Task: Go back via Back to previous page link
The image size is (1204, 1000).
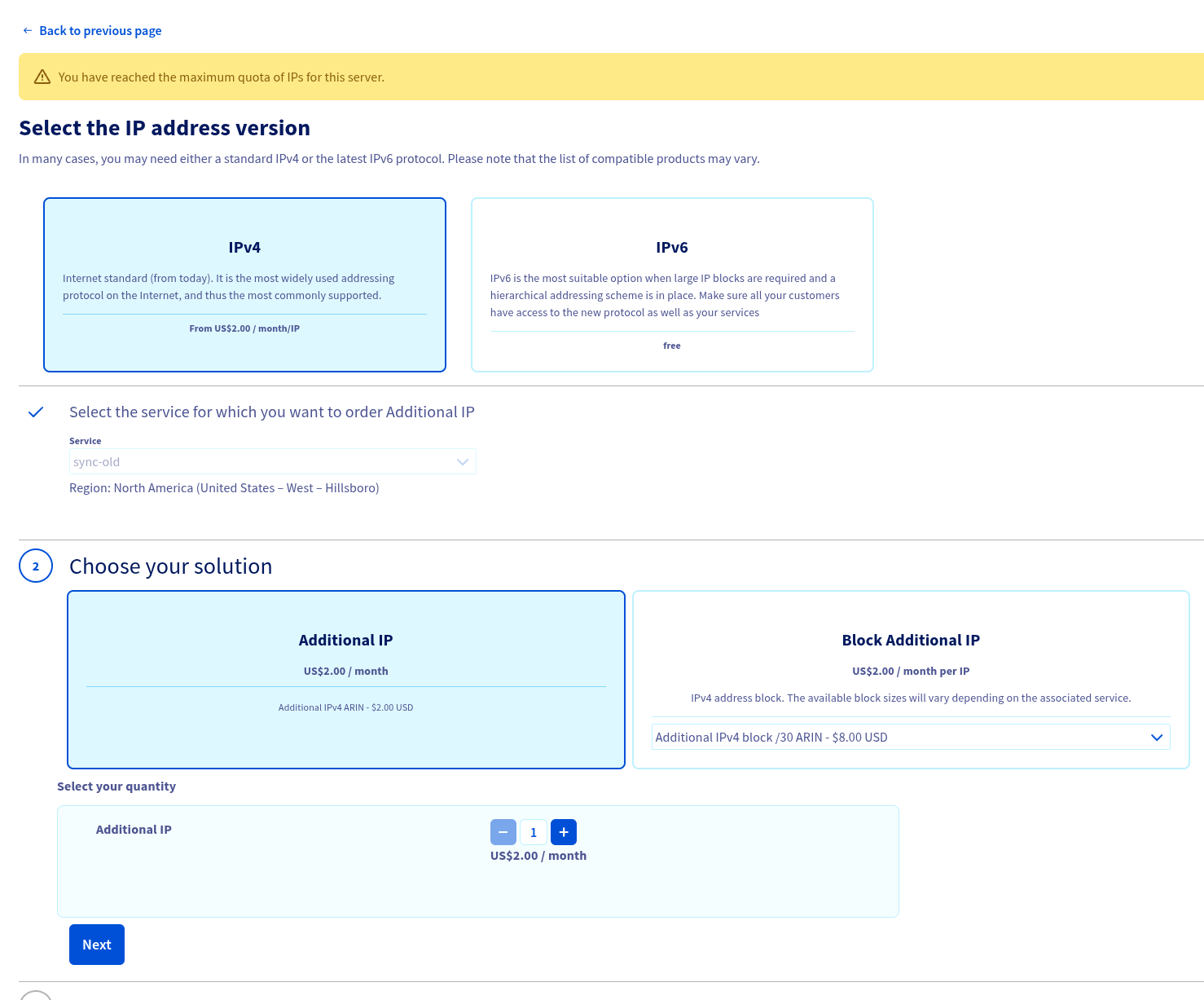Action: 100,31
